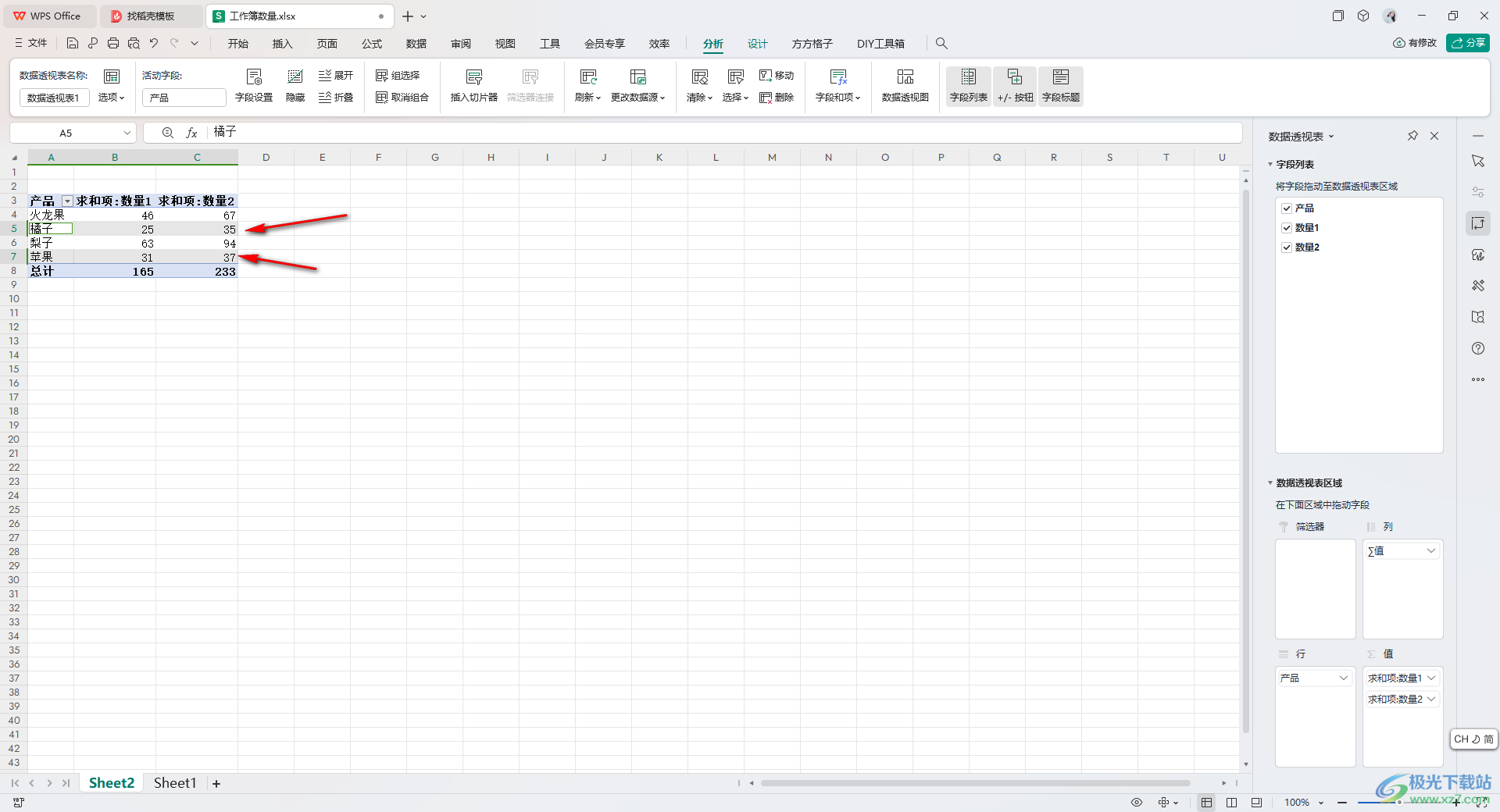Image resolution: width=1500 pixels, height=812 pixels.
Task: Open Name Box dropdown arrow
Action: [x=127, y=133]
